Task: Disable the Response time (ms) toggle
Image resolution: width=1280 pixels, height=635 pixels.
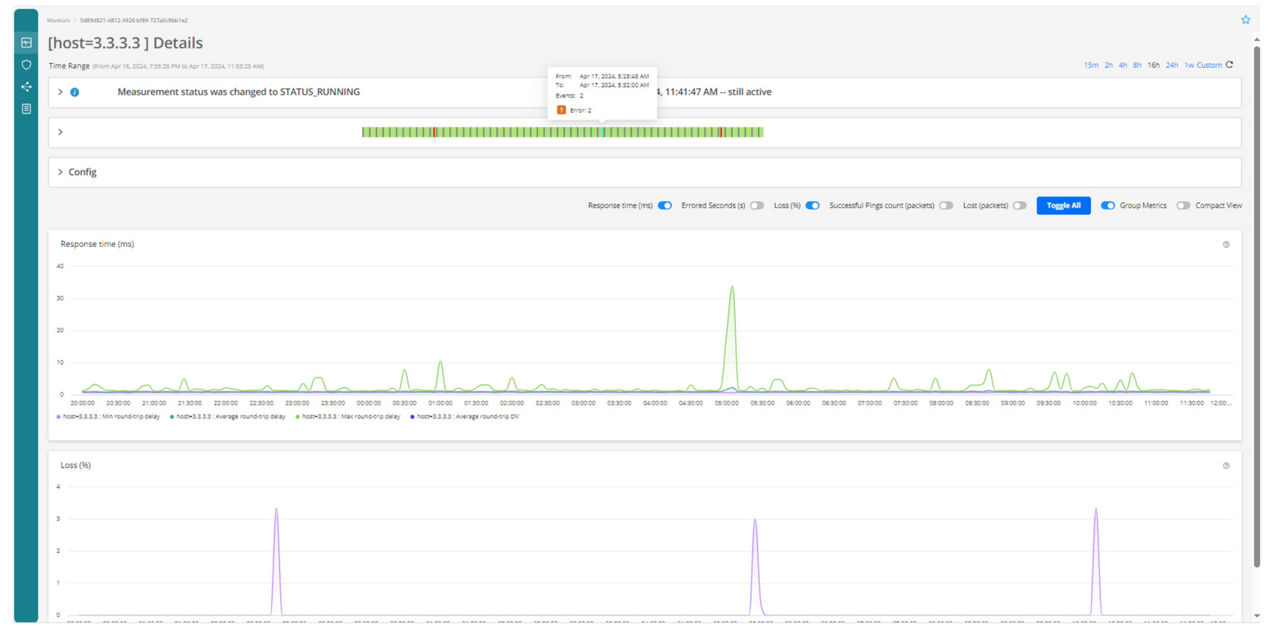Action: pos(662,205)
